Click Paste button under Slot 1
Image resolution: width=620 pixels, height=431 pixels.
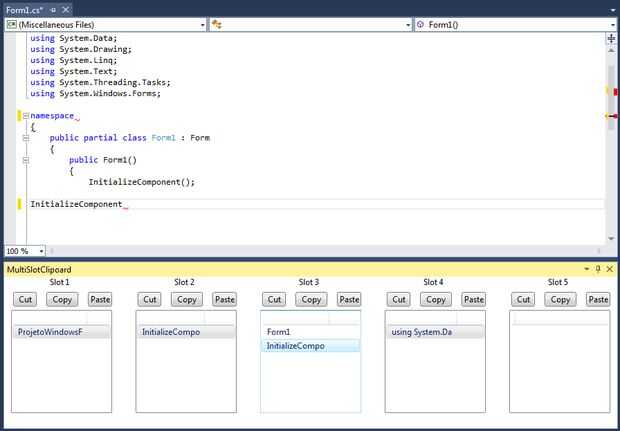[x=100, y=299]
